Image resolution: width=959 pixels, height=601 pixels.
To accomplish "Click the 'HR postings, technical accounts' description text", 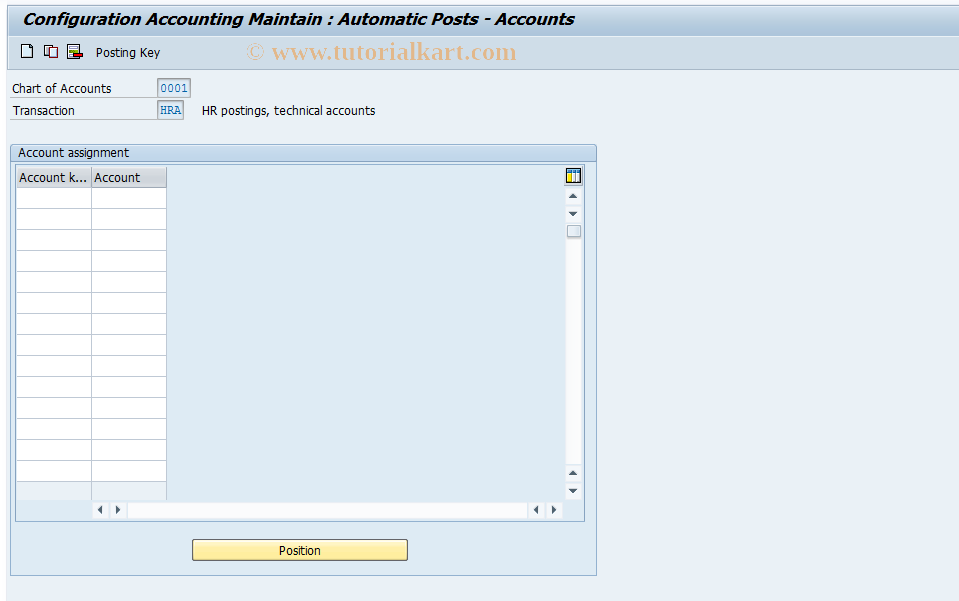I will pyautogui.click(x=289, y=111).
